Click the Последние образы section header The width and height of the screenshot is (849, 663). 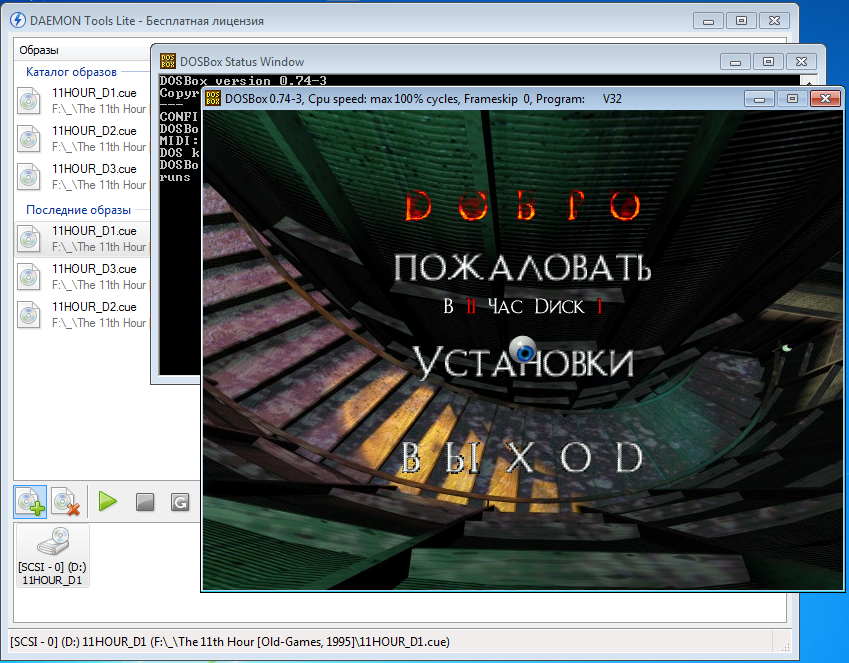79,210
